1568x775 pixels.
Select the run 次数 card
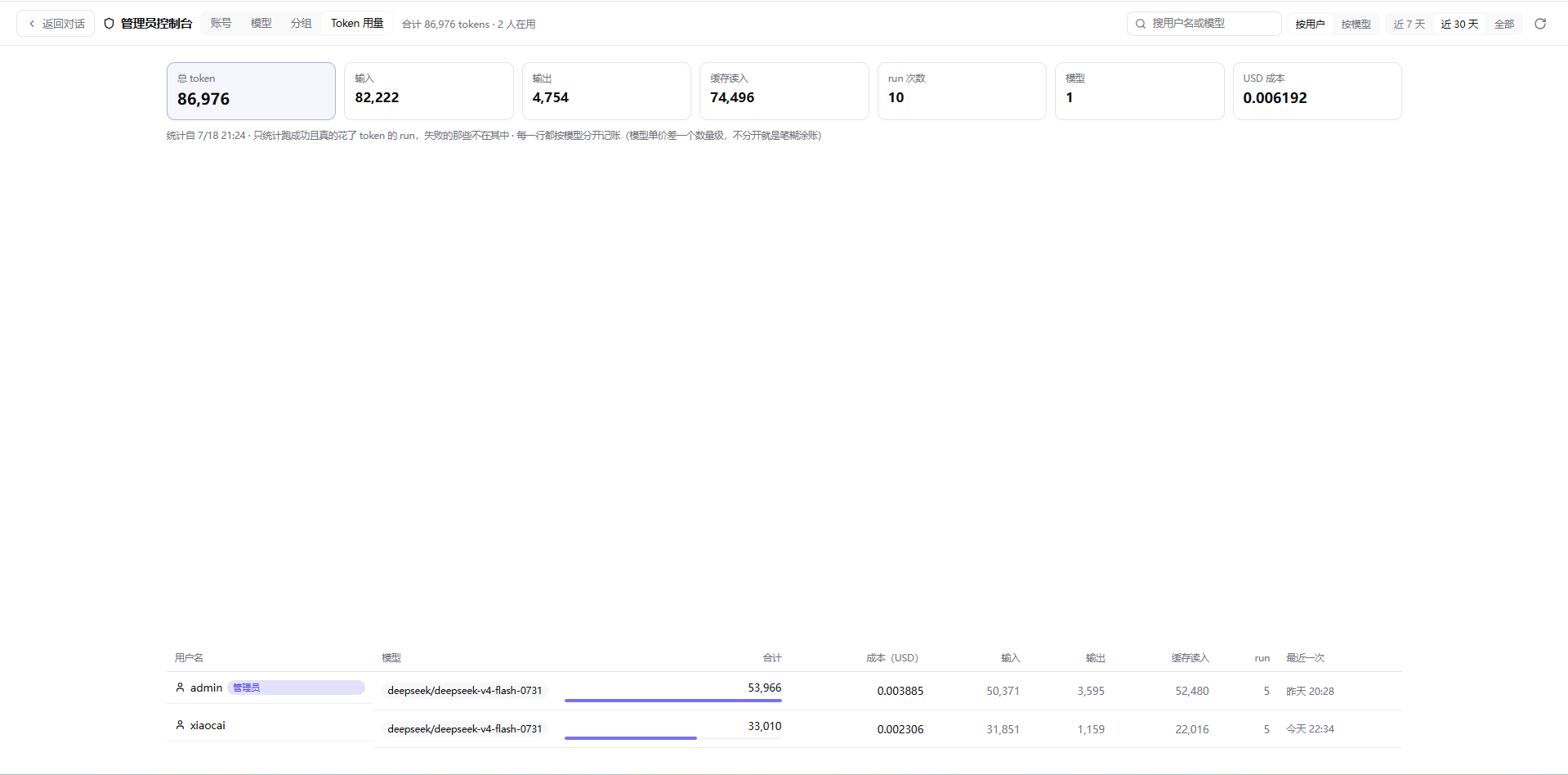coord(962,91)
